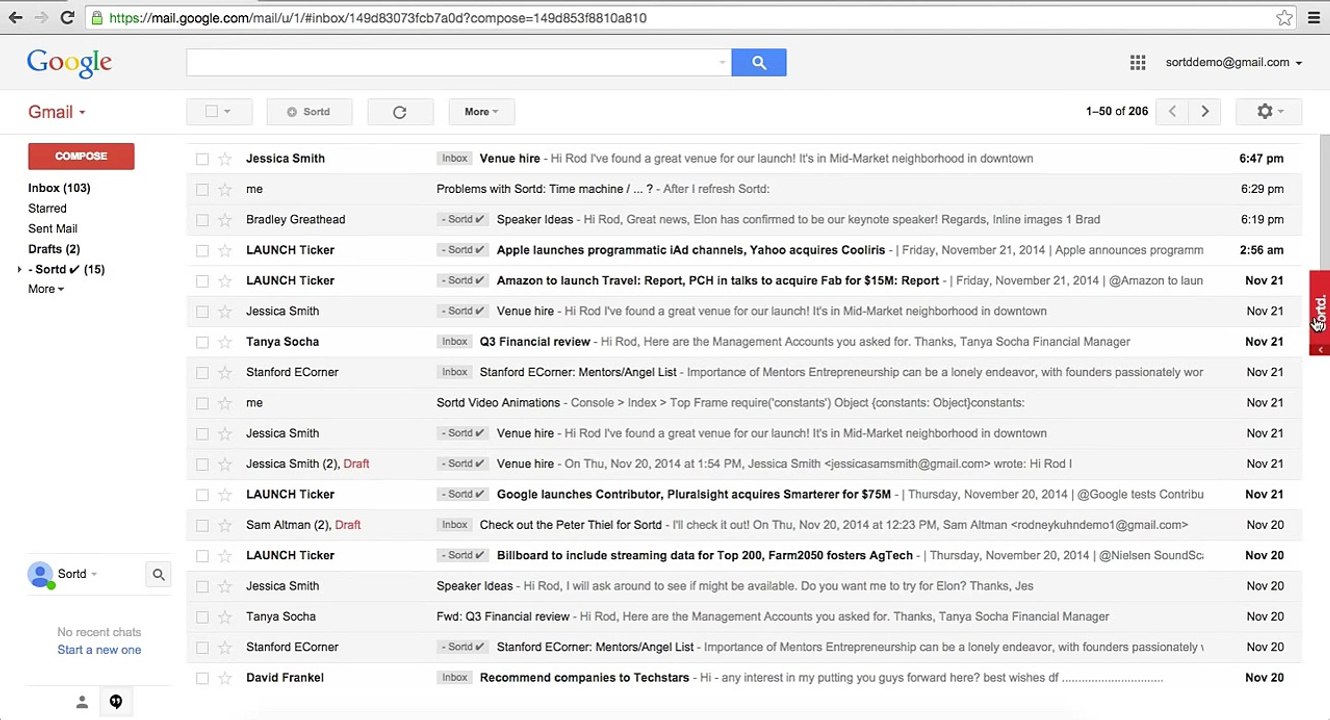Viewport: 1330px width, 720px height.
Task: Open the Sortd (15) label
Action: [66, 269]
